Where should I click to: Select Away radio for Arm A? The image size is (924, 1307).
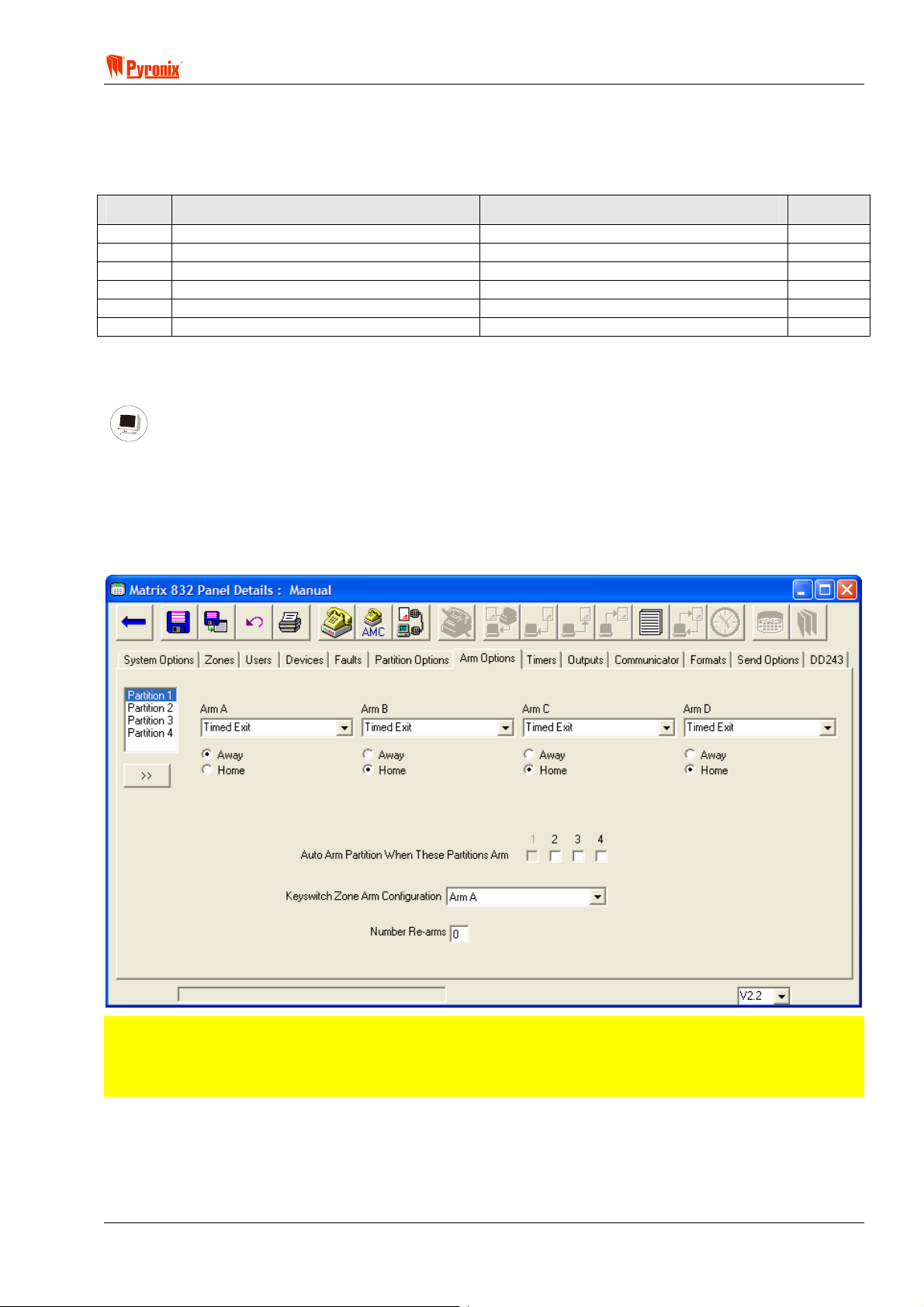[x=206, y=754]
